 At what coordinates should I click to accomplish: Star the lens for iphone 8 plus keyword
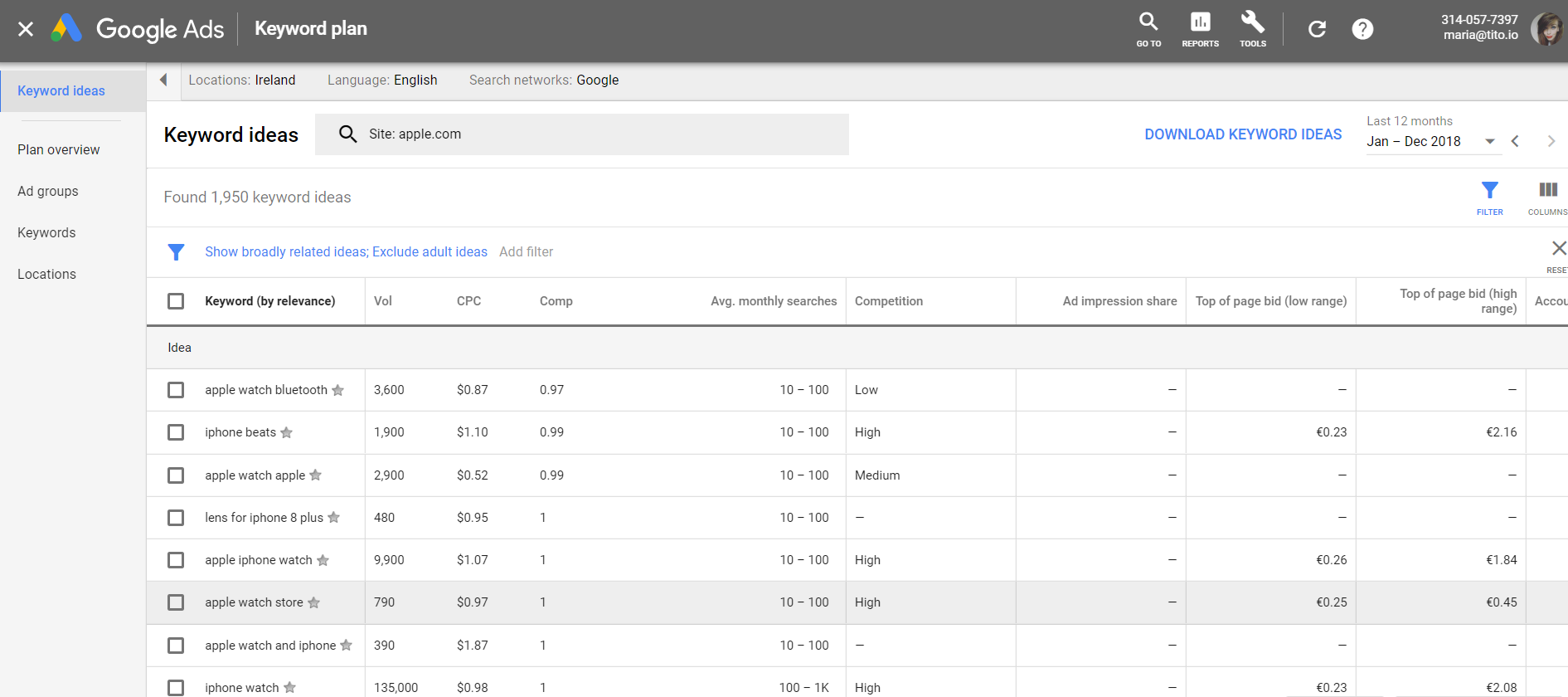tap(333, 518)
